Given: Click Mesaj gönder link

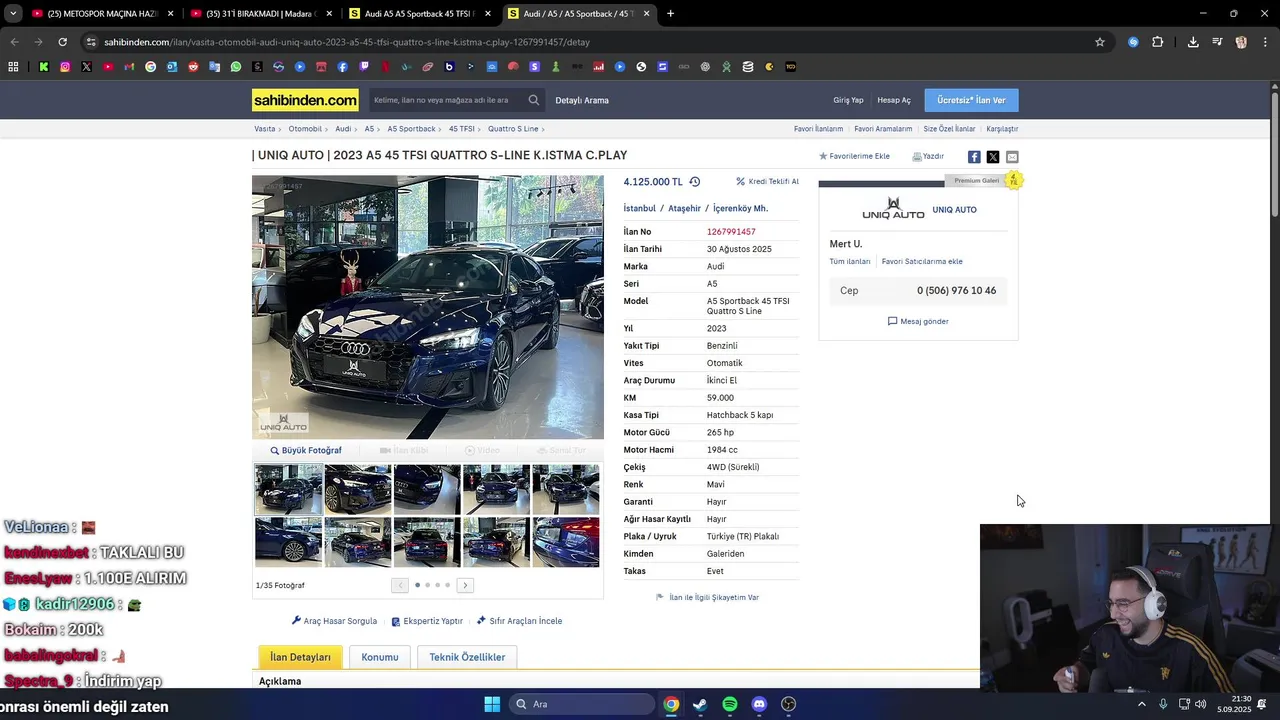Looking at the screenshot, I should [x=918, y=321].
